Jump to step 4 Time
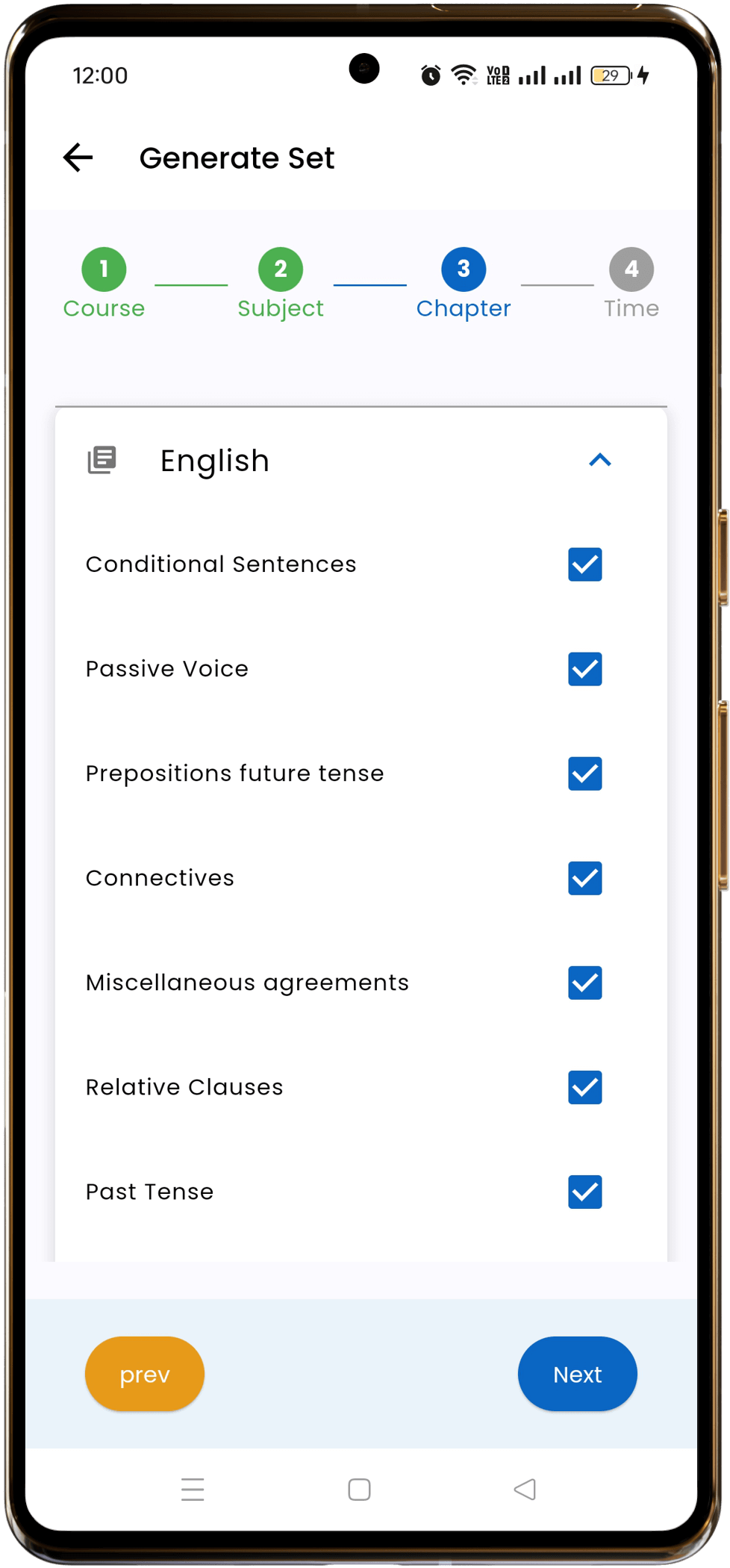 coord(631,270)
